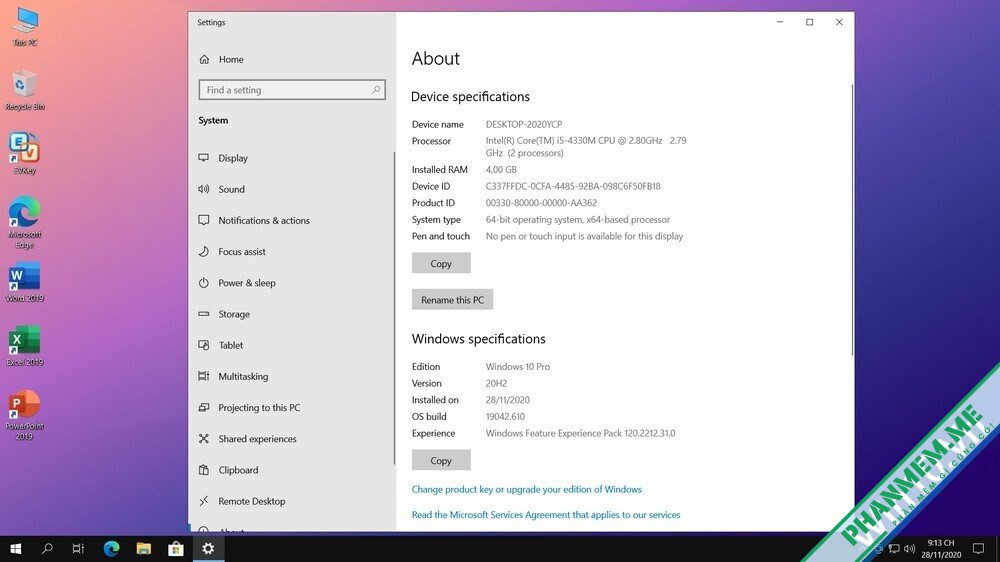This screenshot has width=1000, height=562.
Task: Select the Focus assist moon icon
Action: pos(204,251)
